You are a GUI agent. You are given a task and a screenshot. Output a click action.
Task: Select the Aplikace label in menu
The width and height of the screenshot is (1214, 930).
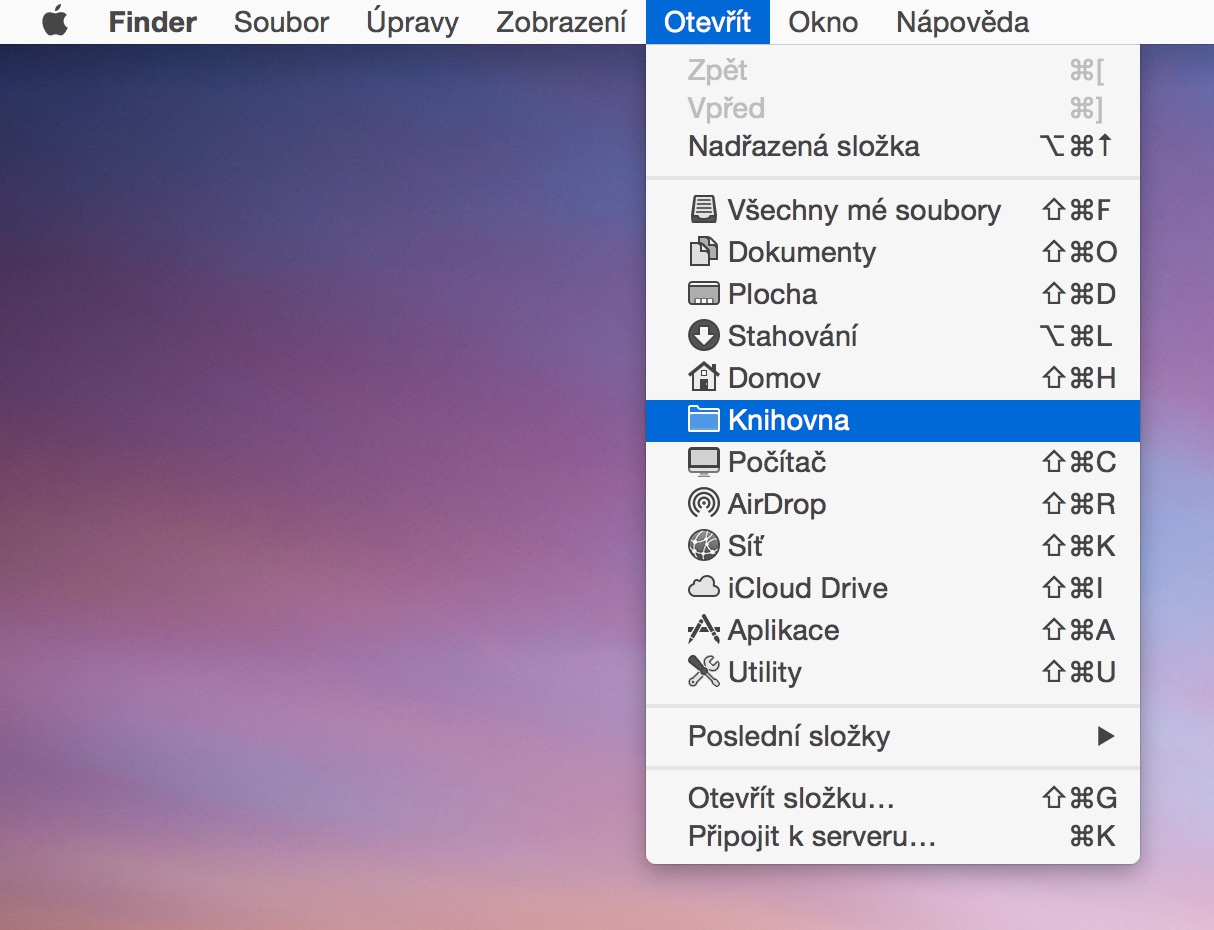[x=784, y=630]
